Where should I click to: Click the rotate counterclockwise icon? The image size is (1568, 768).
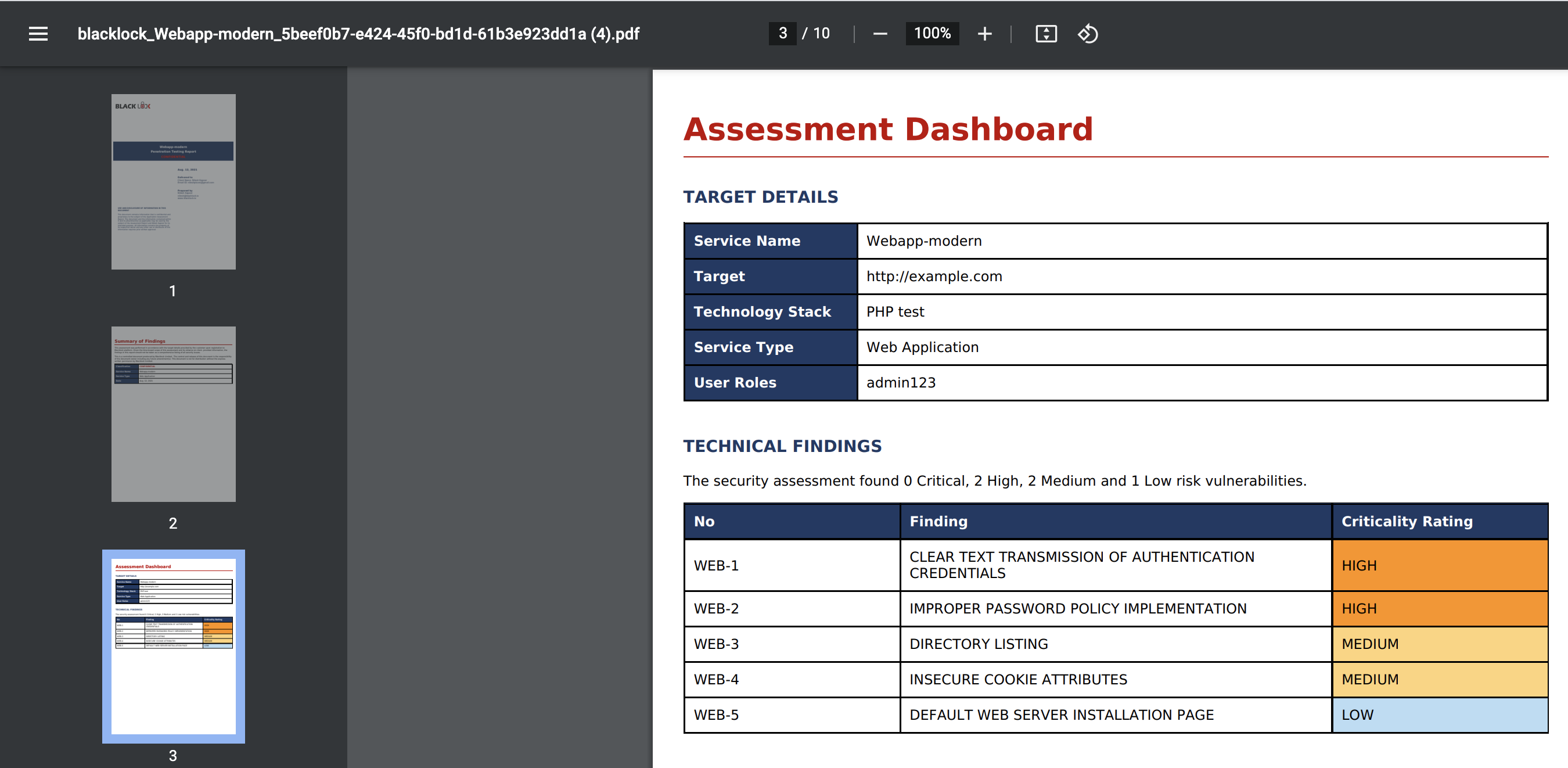tap(1088, 34)
